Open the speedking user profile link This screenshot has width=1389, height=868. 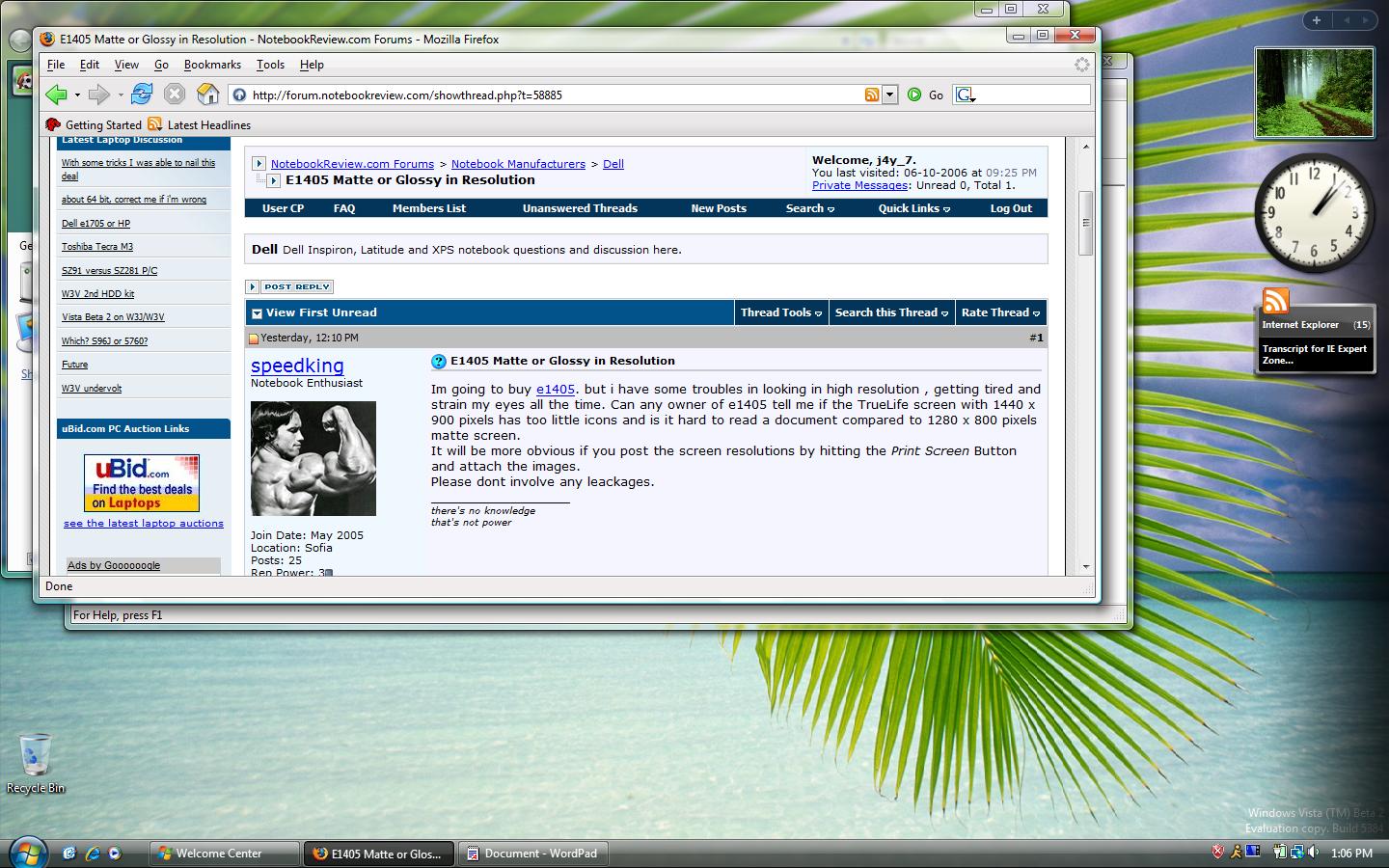coord(297,366)
